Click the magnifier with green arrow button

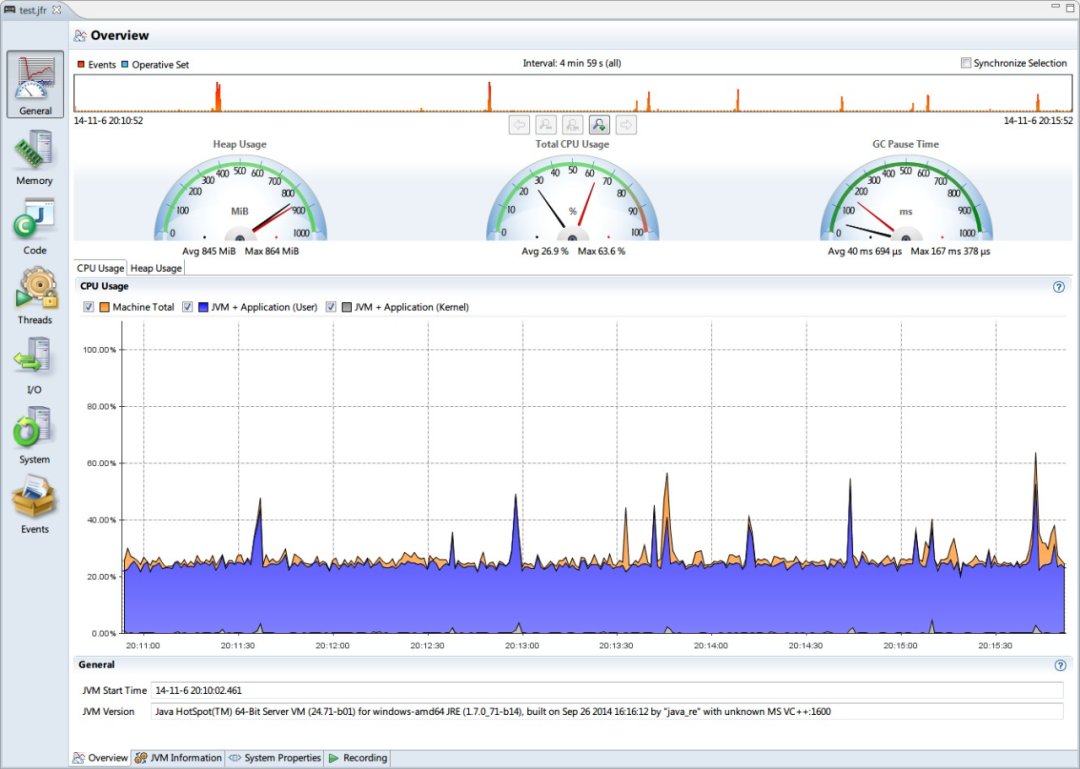click(x=599, y=125)
